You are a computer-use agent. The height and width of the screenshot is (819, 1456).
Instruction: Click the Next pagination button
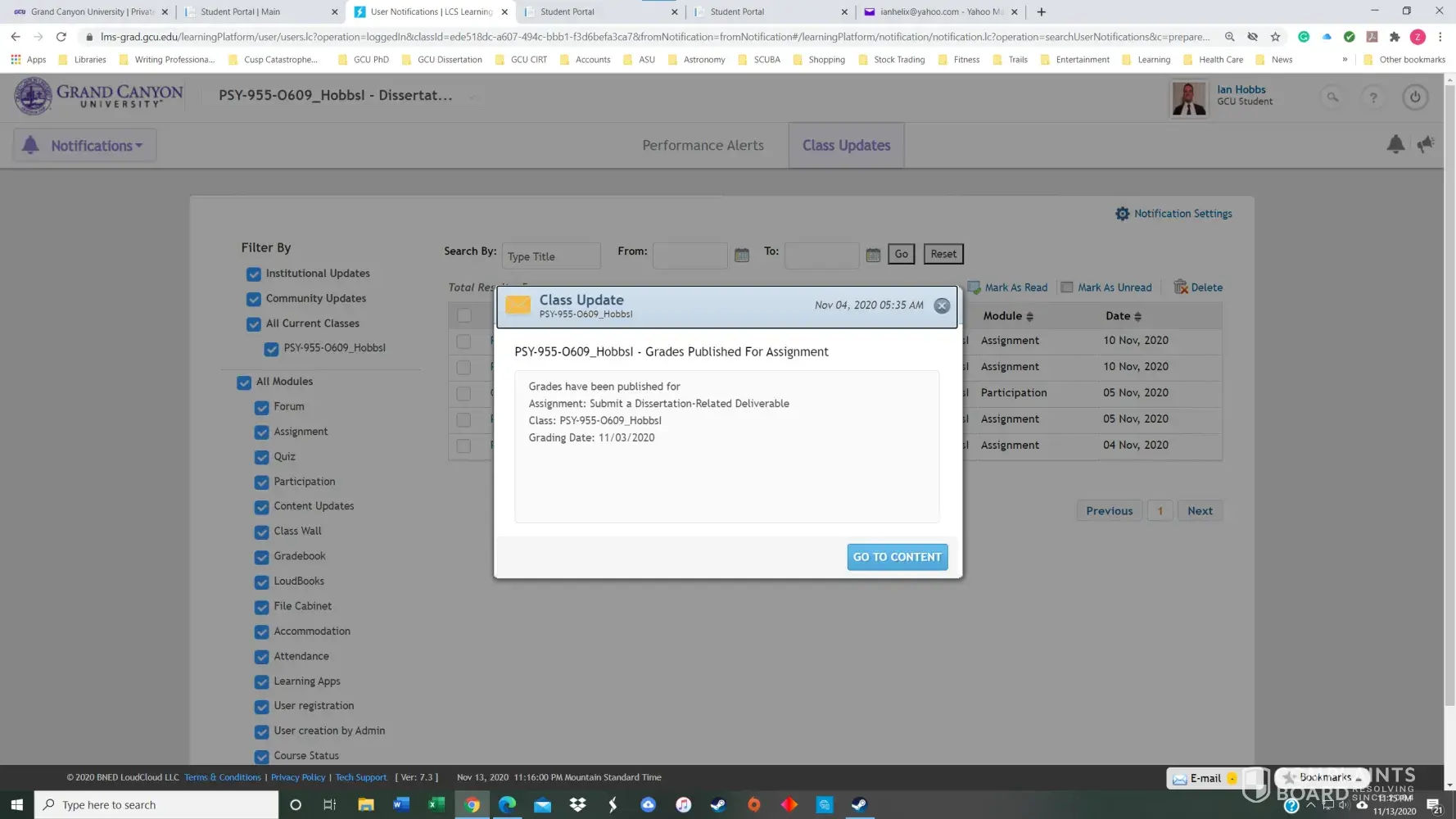point(1200,511)
